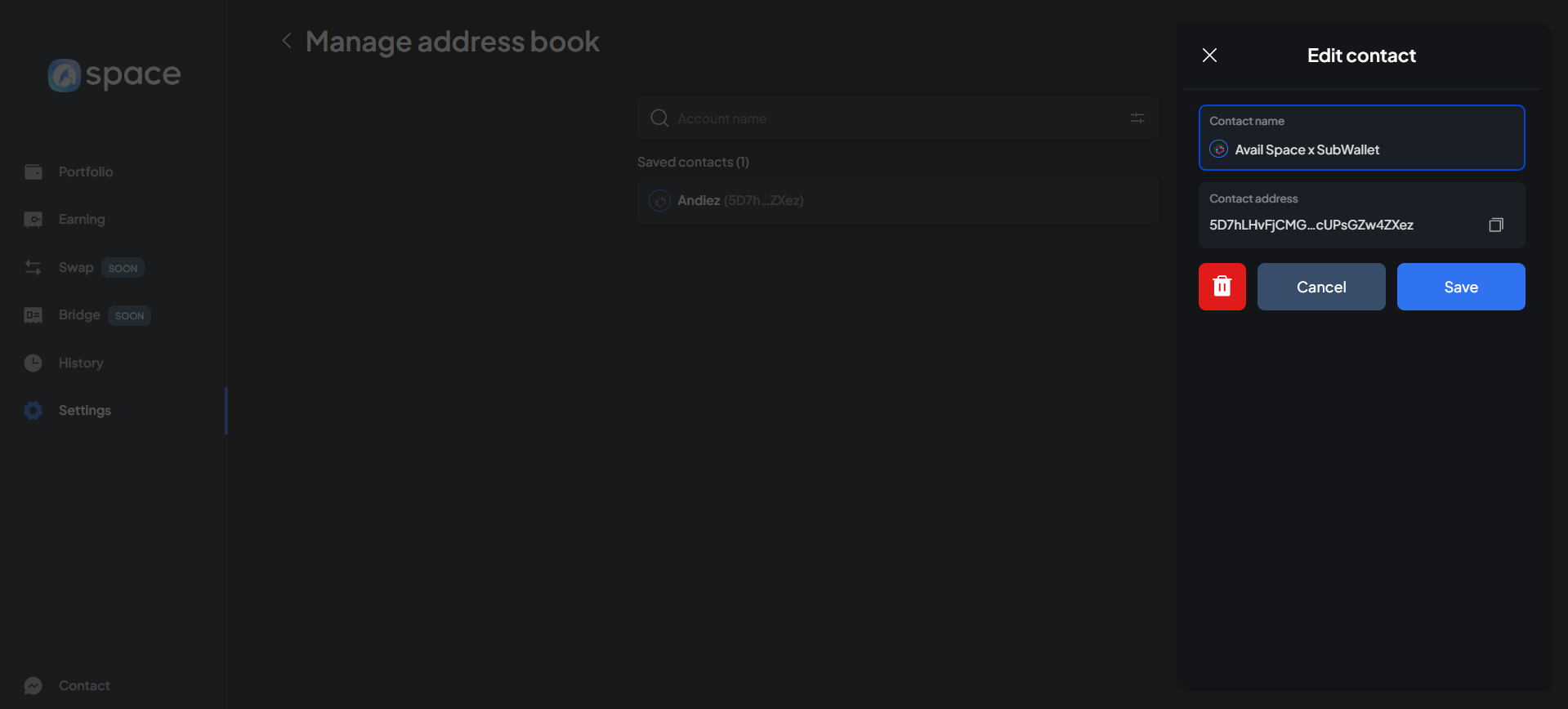This screenshot has height=709, width=1568.
Task: Open Contact link at sidebar bottom
Action: (83, 685)
